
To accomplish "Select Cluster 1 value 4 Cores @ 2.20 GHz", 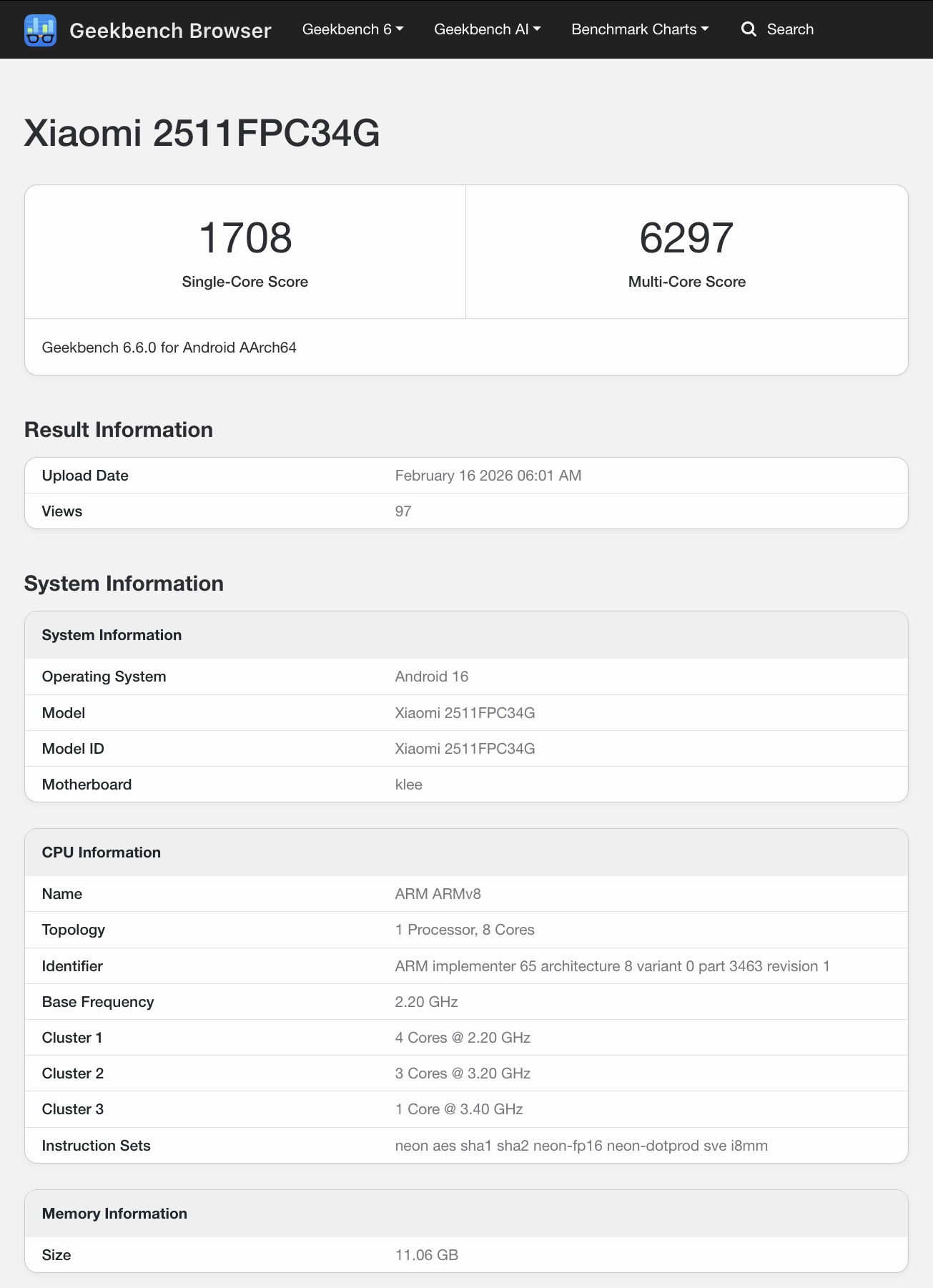I will point(463,1038).
